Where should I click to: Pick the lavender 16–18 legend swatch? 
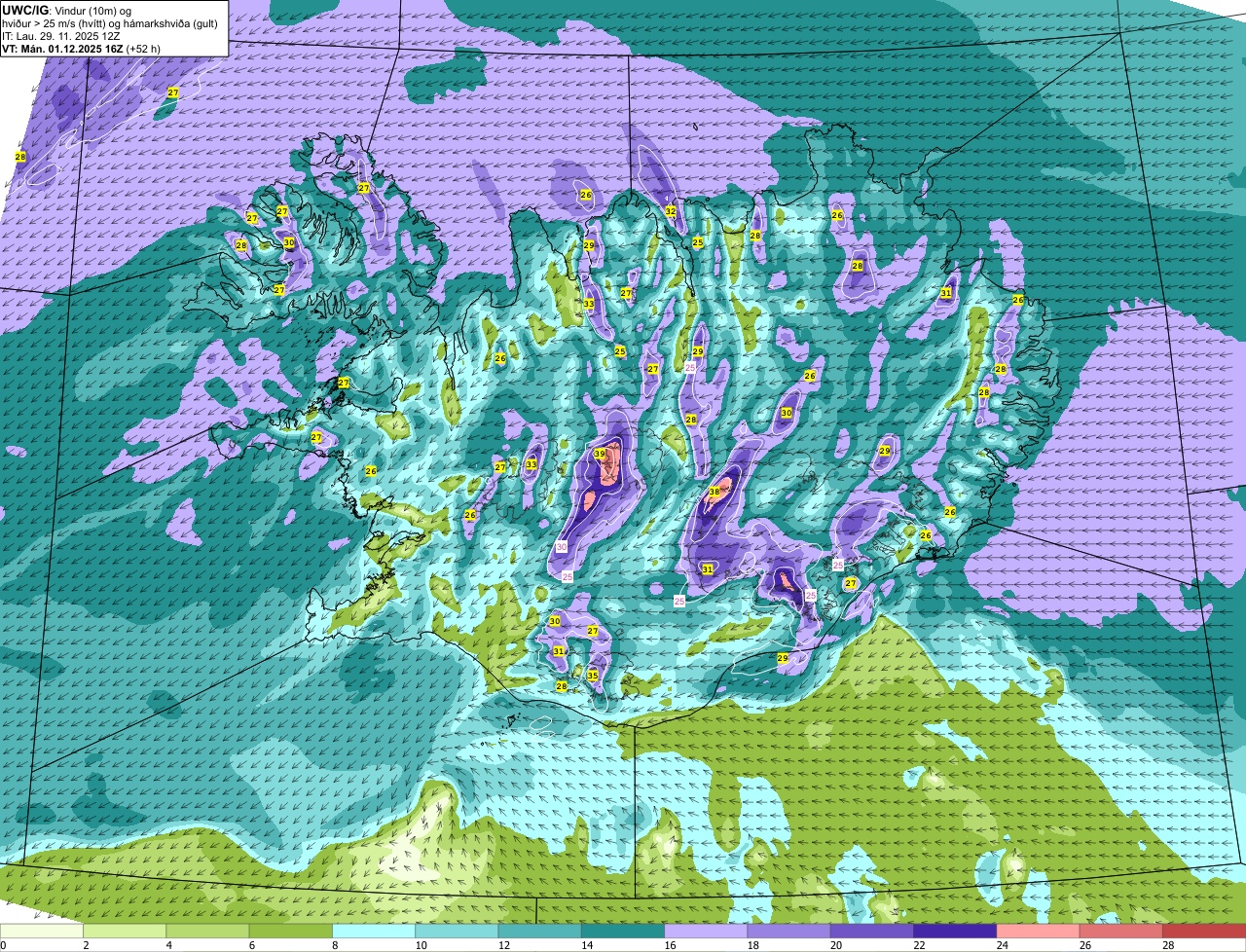[706, 932]
